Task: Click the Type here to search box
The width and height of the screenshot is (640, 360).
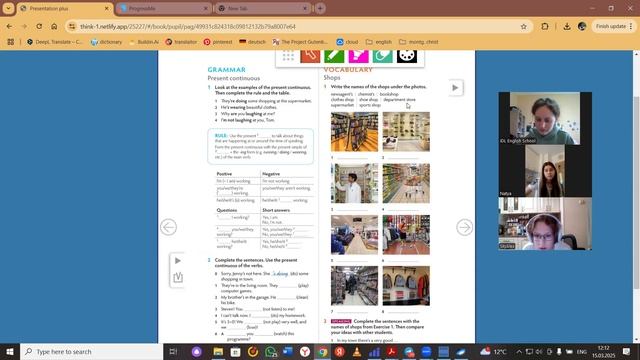Action: click(91, 351)
